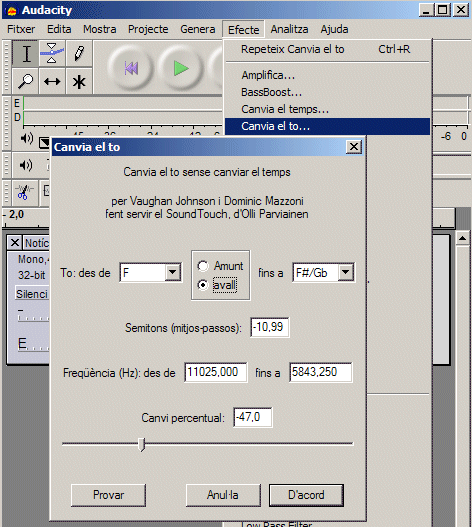
Task: Select the Draw pencil tool
Action: click(79, 53)
